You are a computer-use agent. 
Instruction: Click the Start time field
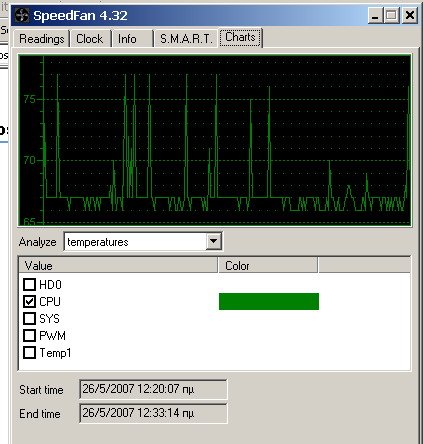(153, 389)
